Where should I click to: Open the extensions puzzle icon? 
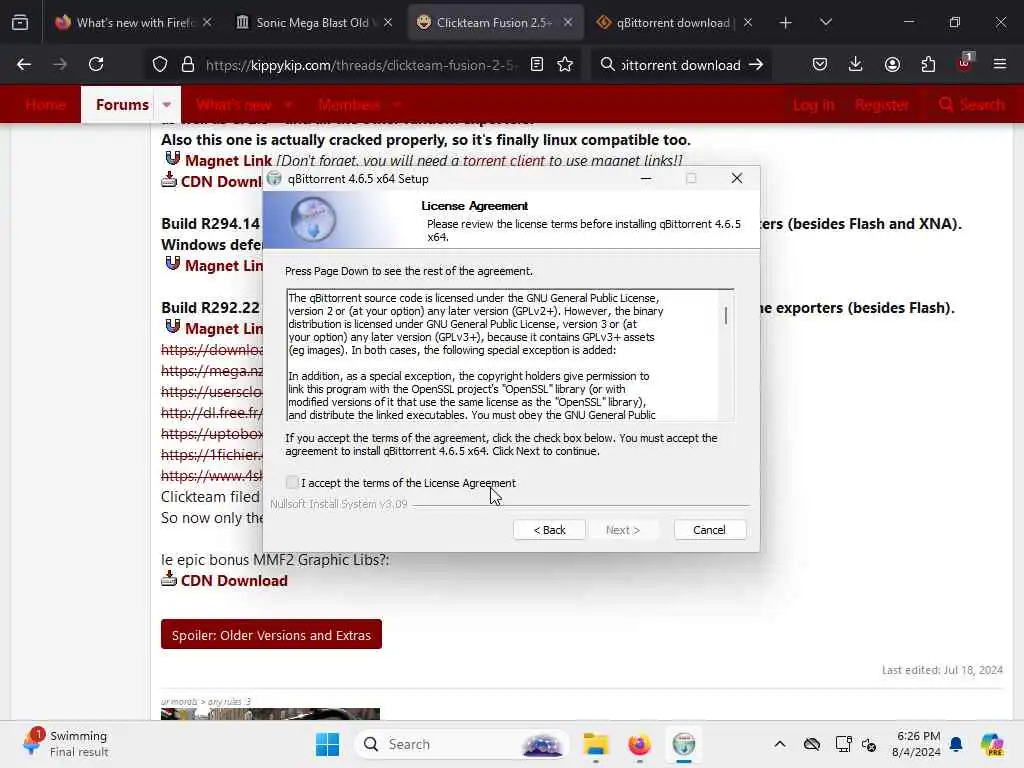[x=928, y=64]
